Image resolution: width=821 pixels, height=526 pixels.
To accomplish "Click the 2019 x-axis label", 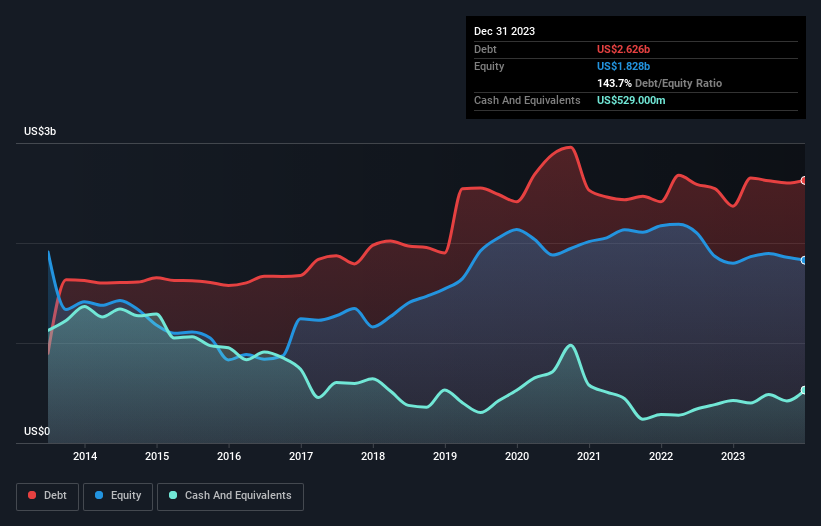I will pos(445,456).
